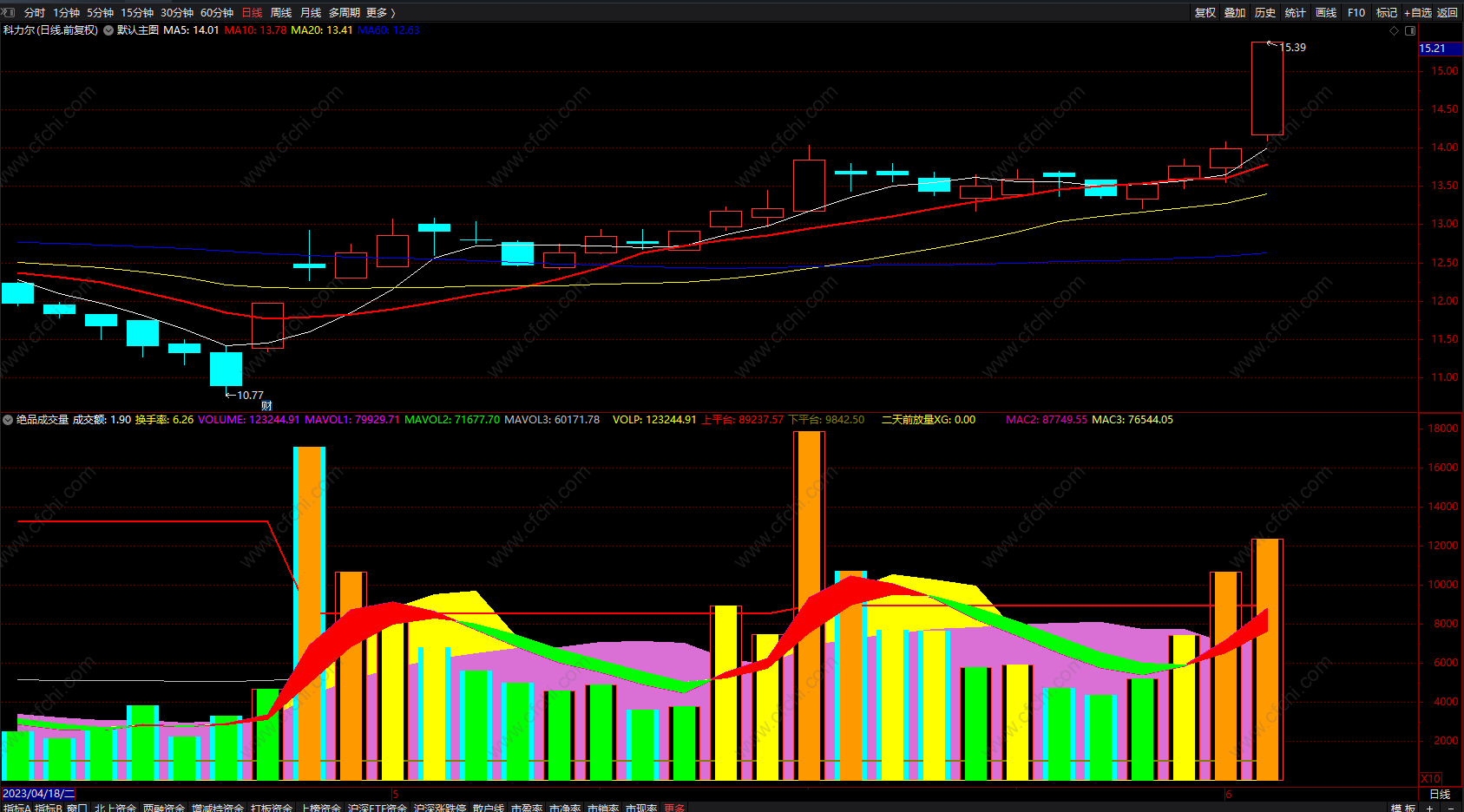Select the 30分钟 period tab

pyautogui.click(x=177, y=13)
